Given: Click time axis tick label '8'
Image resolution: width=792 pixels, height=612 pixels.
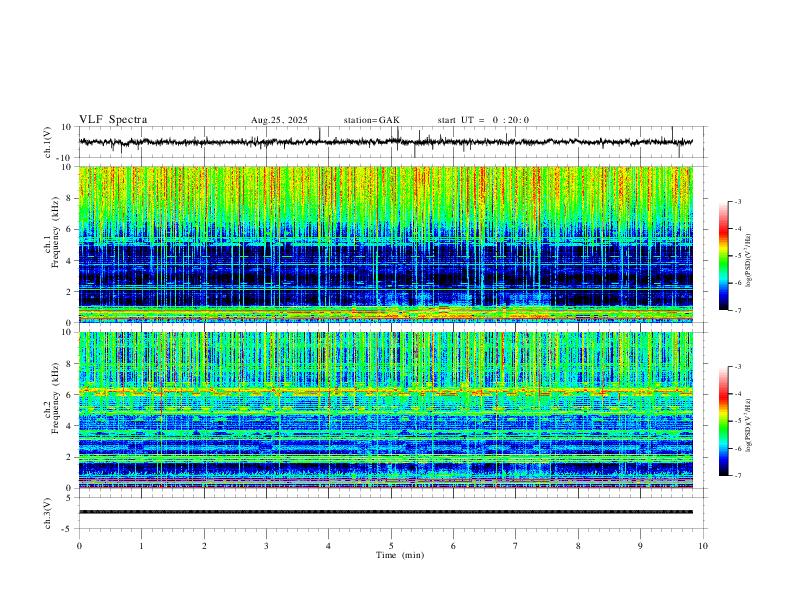Looking at the screenshot, I should pyautogui.click(x=578, y=546).
